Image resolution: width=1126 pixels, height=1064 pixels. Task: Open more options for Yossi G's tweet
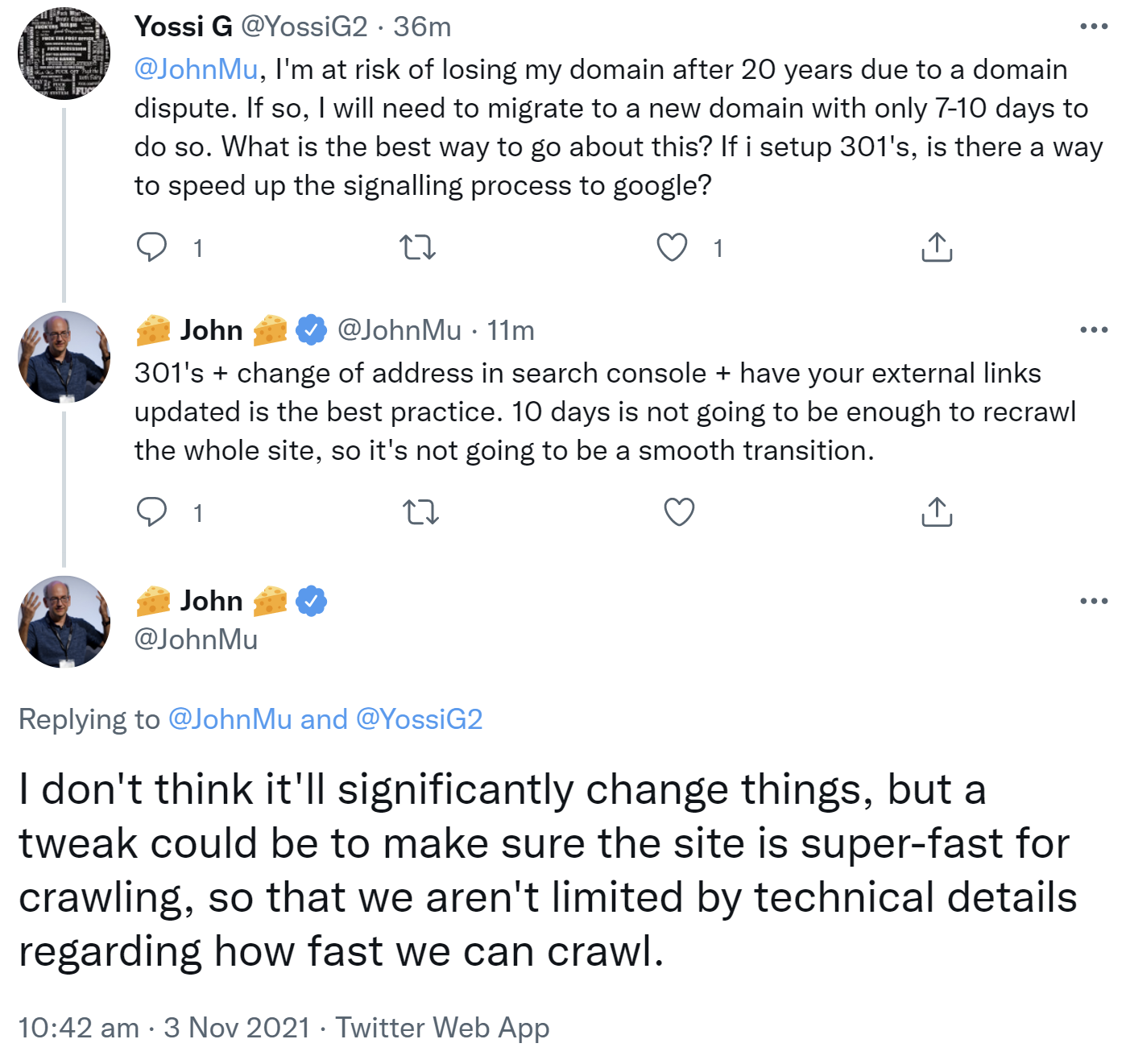click(1093, 27)
